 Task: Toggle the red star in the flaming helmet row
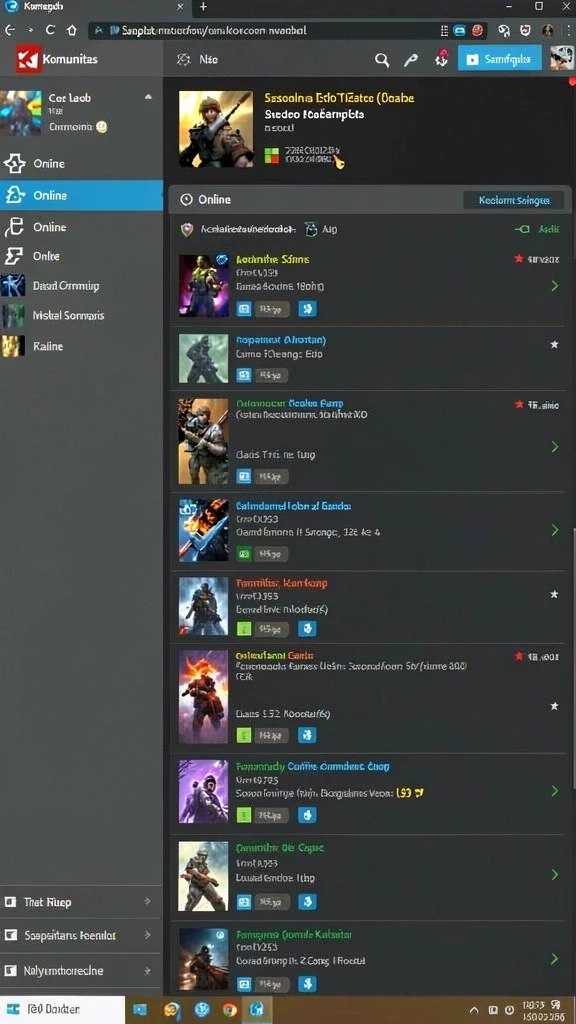[519, 656]
